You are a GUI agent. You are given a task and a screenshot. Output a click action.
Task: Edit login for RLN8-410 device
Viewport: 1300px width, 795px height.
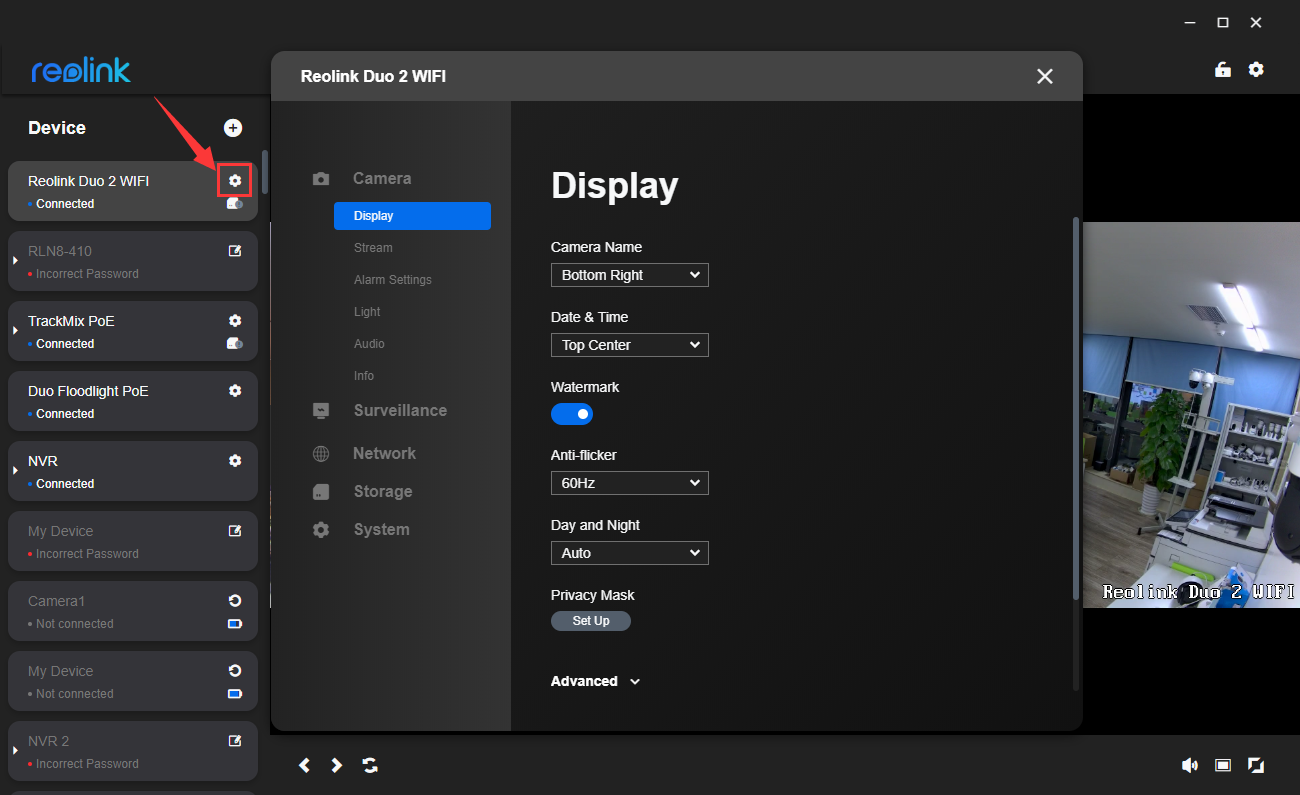pyautogui.click(x=235, y=251)
